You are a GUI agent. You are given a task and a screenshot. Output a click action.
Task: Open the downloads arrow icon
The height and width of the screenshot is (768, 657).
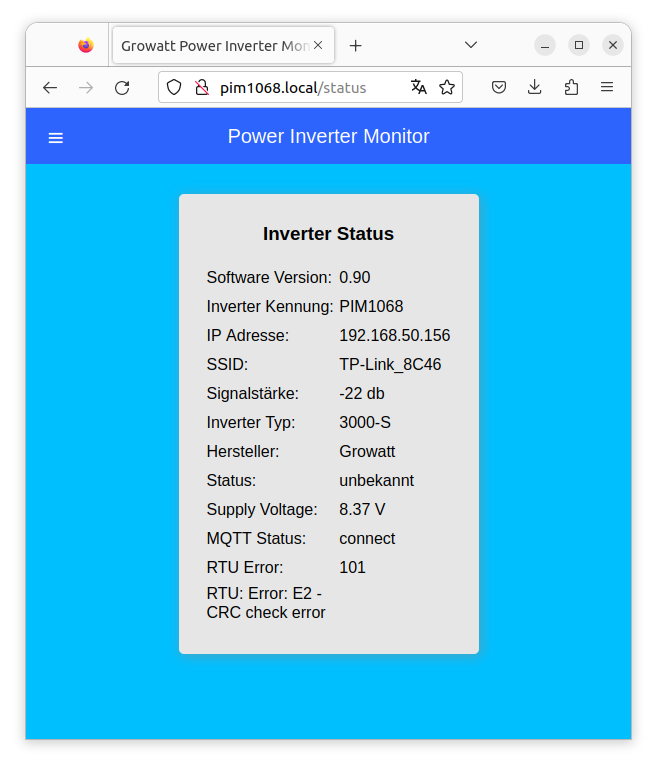pos(535,87)
